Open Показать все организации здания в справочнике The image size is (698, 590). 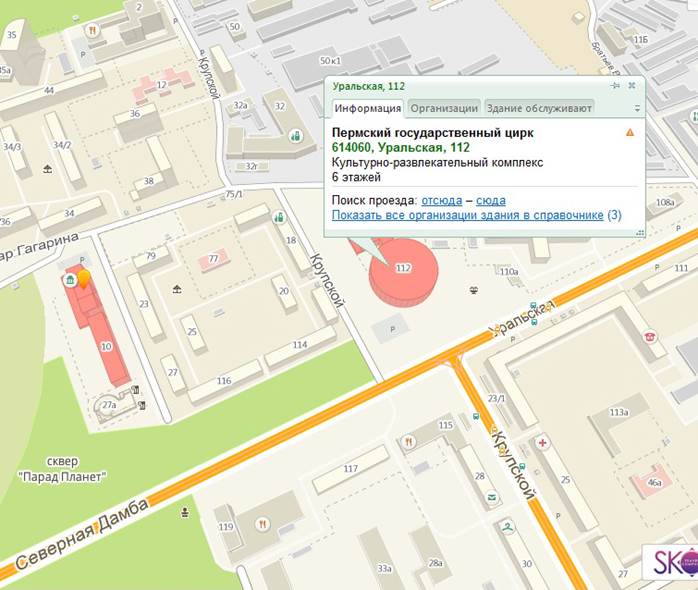coord(468,216)
